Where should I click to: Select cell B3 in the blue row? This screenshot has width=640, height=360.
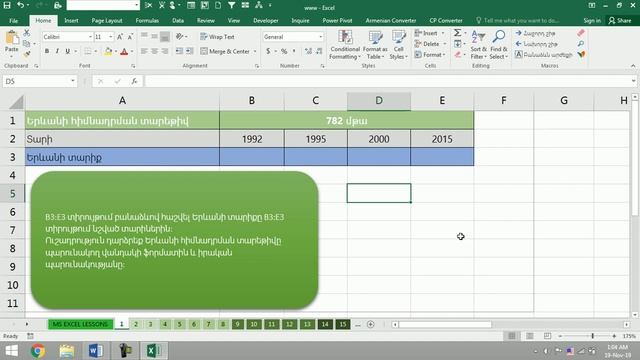click(x=252, y=157)
